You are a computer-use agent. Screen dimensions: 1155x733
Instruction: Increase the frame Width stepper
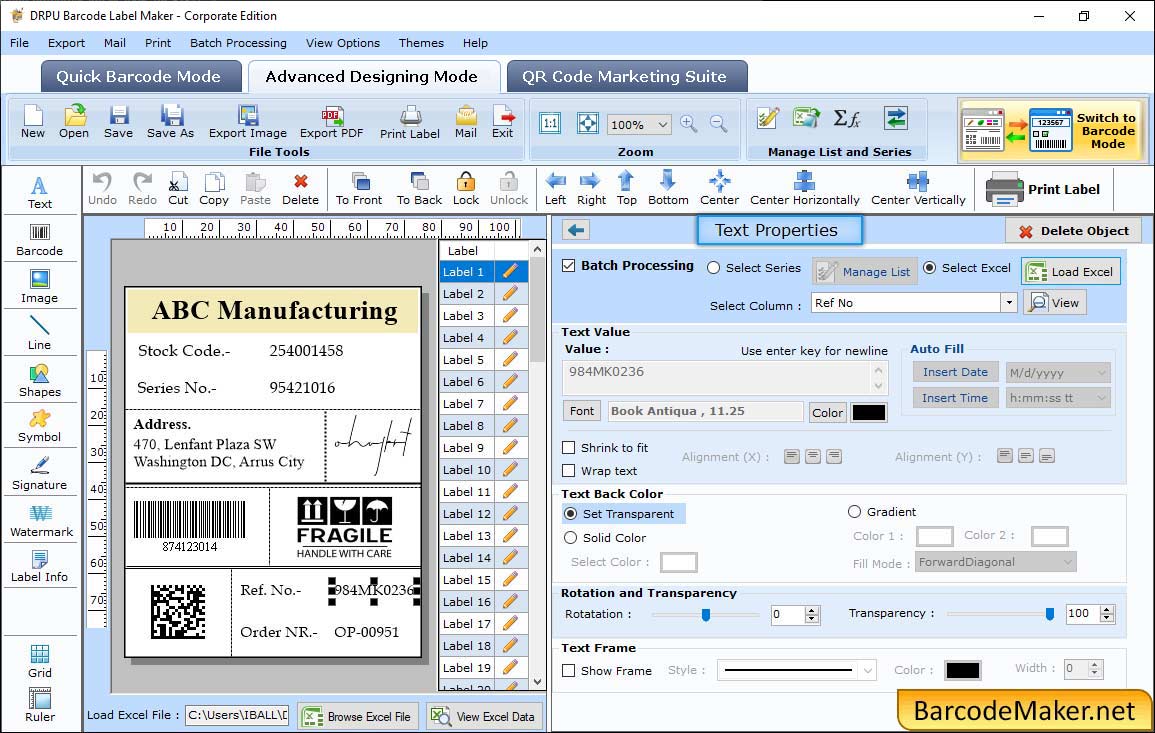click(x=1095, y=664)
